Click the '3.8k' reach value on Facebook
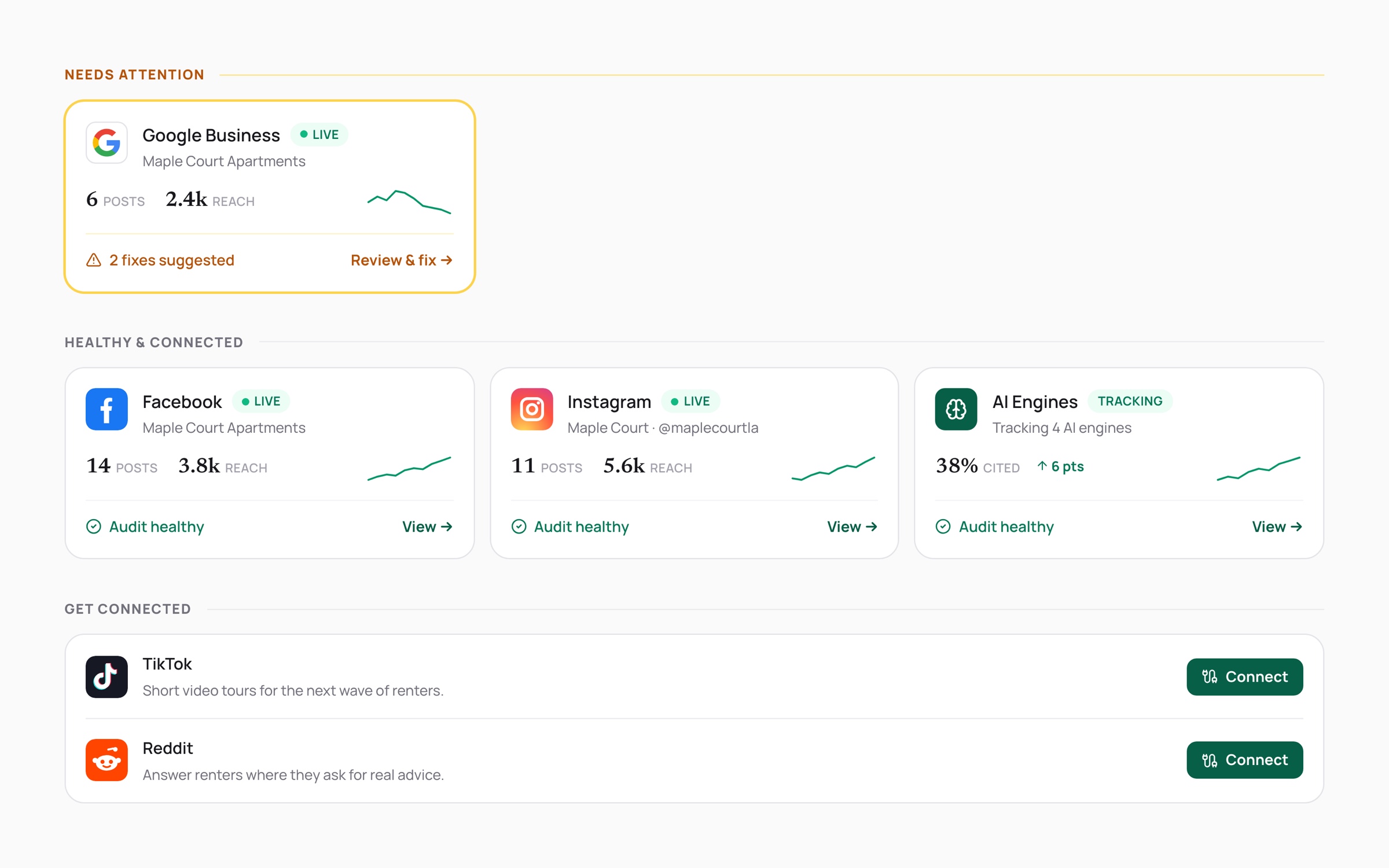The width and height of the screenshot is (1389, 868). click(199, 466)
